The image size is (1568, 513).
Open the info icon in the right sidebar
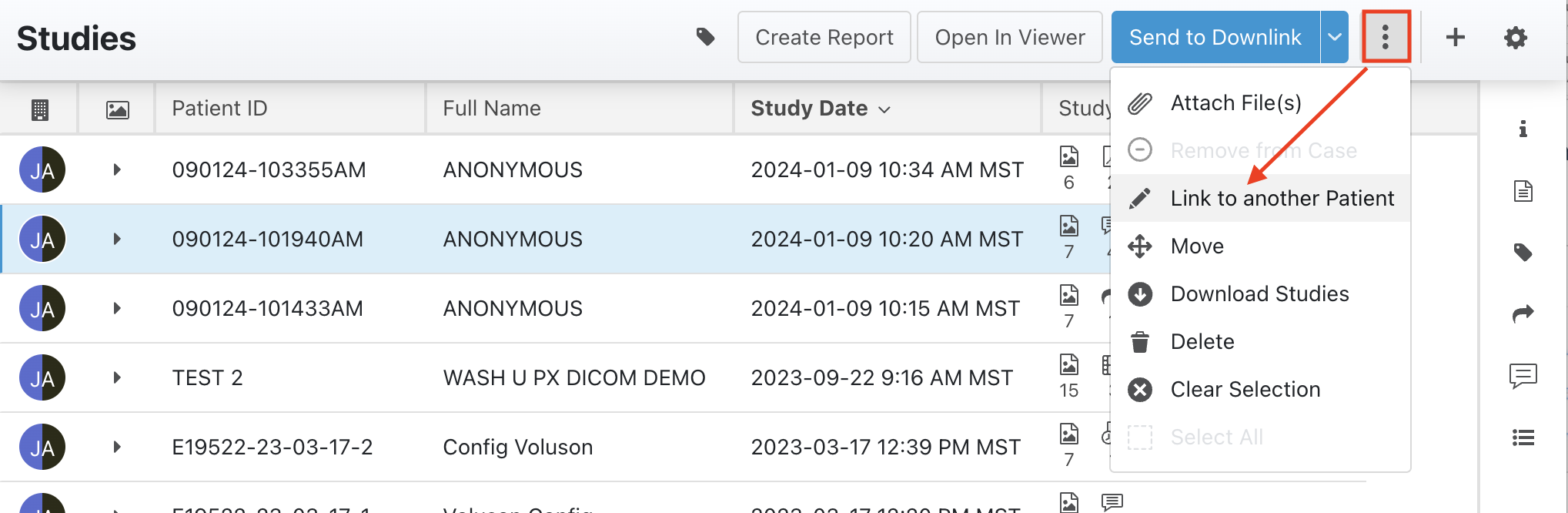tap(1523, 129)
